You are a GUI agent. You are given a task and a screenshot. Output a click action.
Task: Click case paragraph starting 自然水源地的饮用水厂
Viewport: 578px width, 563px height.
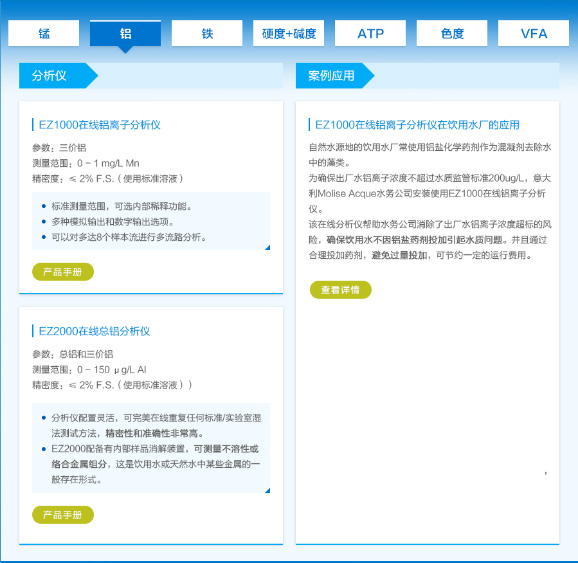click(430, 154)
